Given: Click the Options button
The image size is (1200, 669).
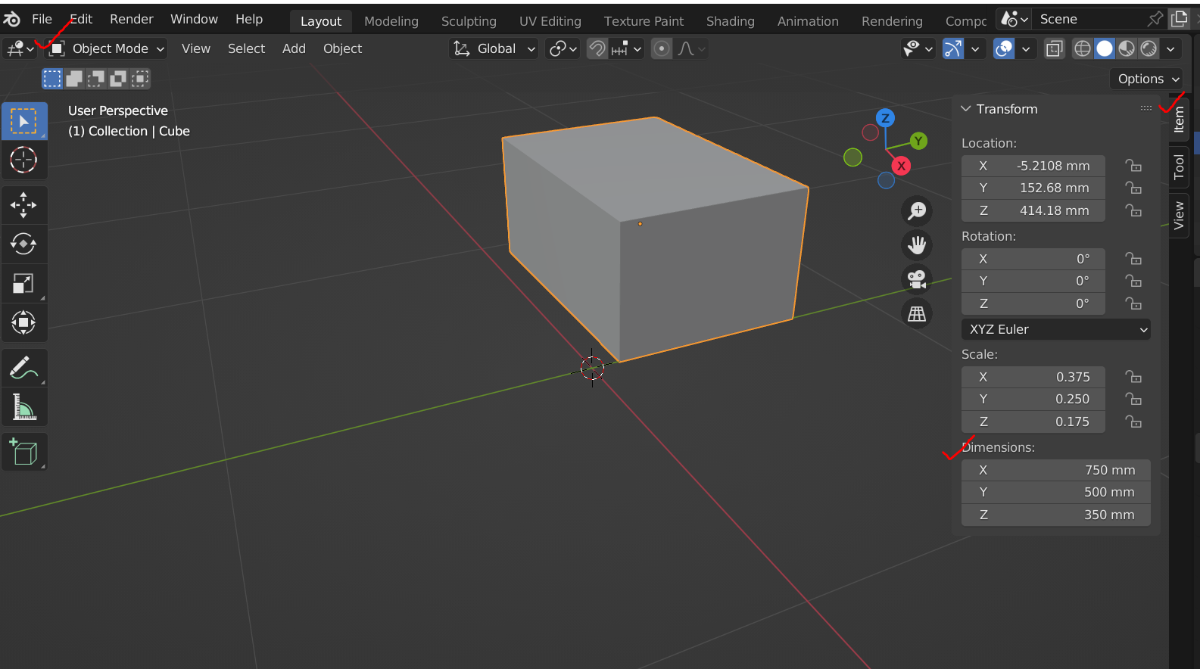Looking at the screenshot, I should point(1147,79).
